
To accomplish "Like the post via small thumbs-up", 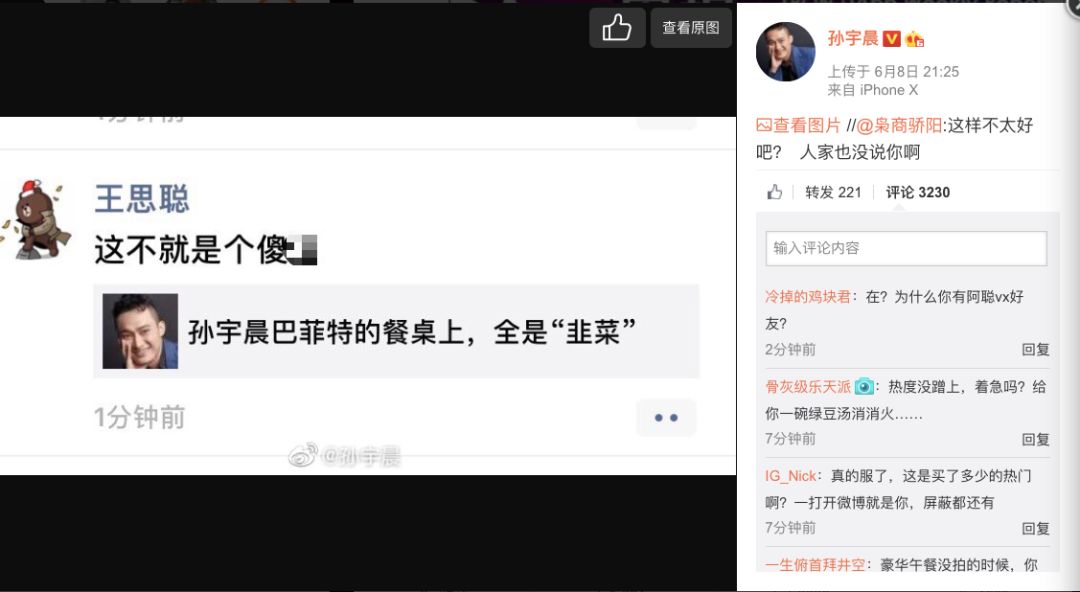I will coord(775,192).
